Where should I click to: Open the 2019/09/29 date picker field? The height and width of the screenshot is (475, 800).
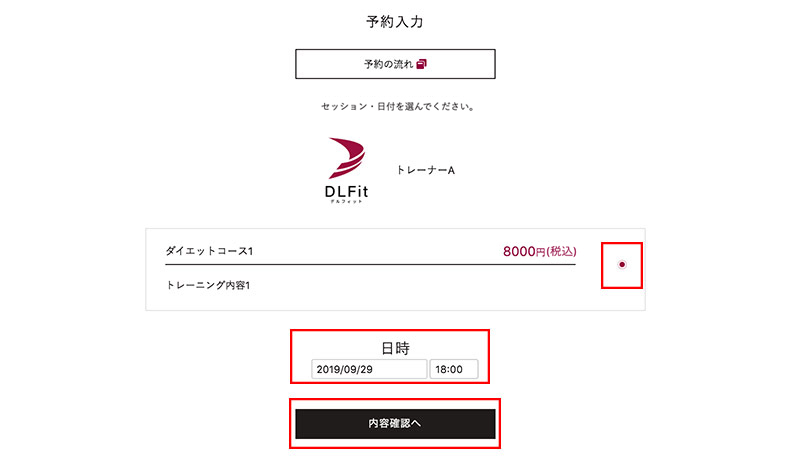[369, 369]
